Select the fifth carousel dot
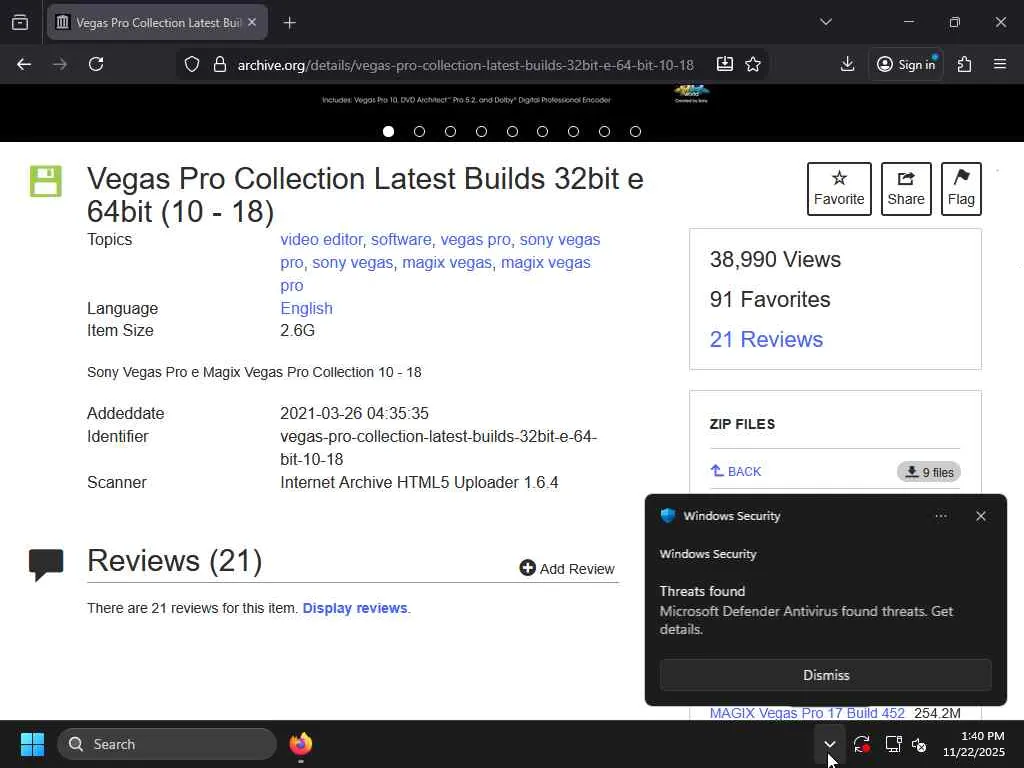 512,131
